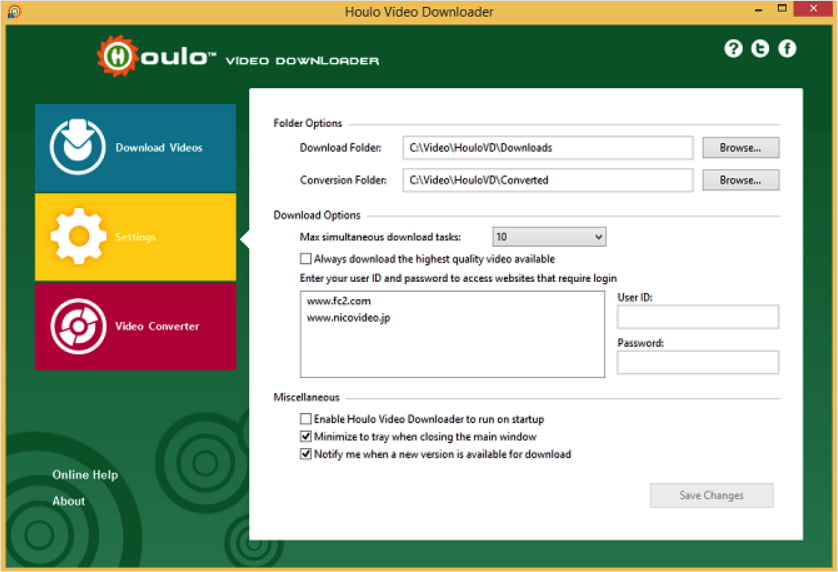The width and height of the screenshot is (838, 572).
Task: Select www.nicovideo.jp in website list
Action: click(x=348, y=318)
